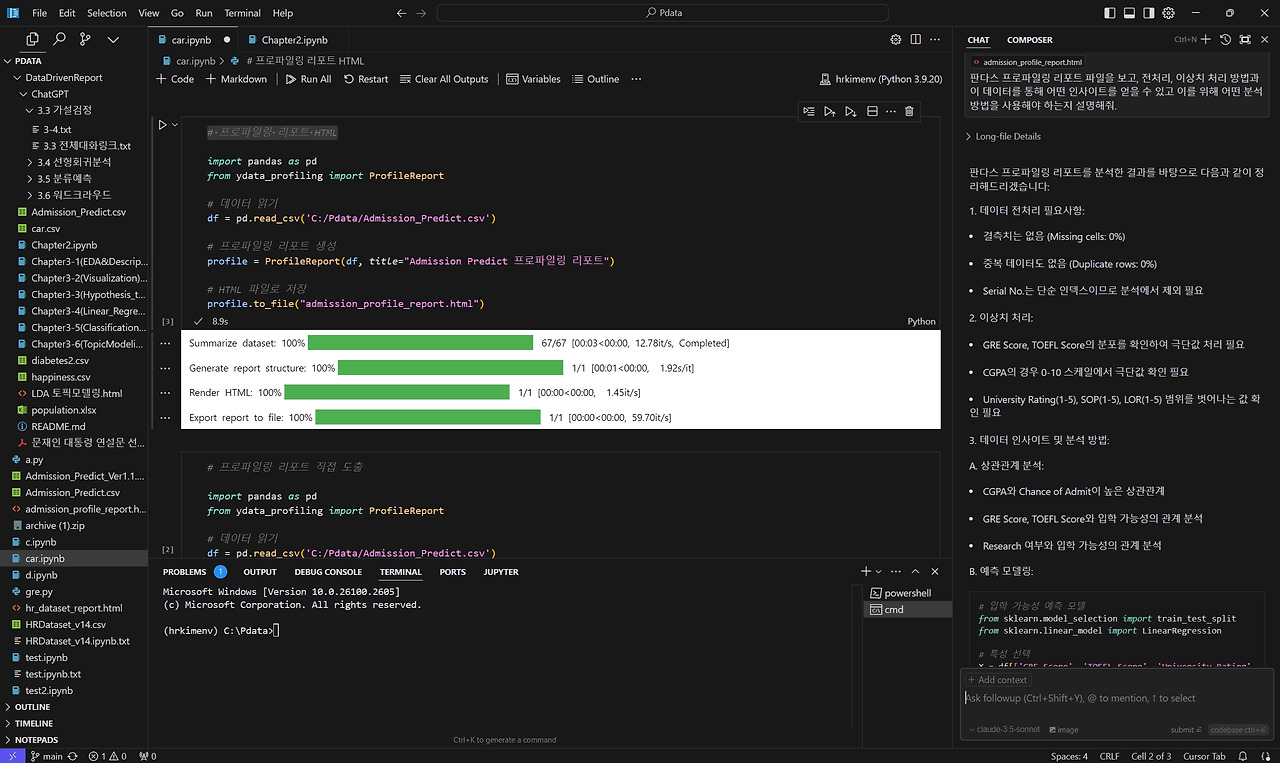
Task: Toggle the bottom panel visibility
Action: click(x=1128, y=13)
